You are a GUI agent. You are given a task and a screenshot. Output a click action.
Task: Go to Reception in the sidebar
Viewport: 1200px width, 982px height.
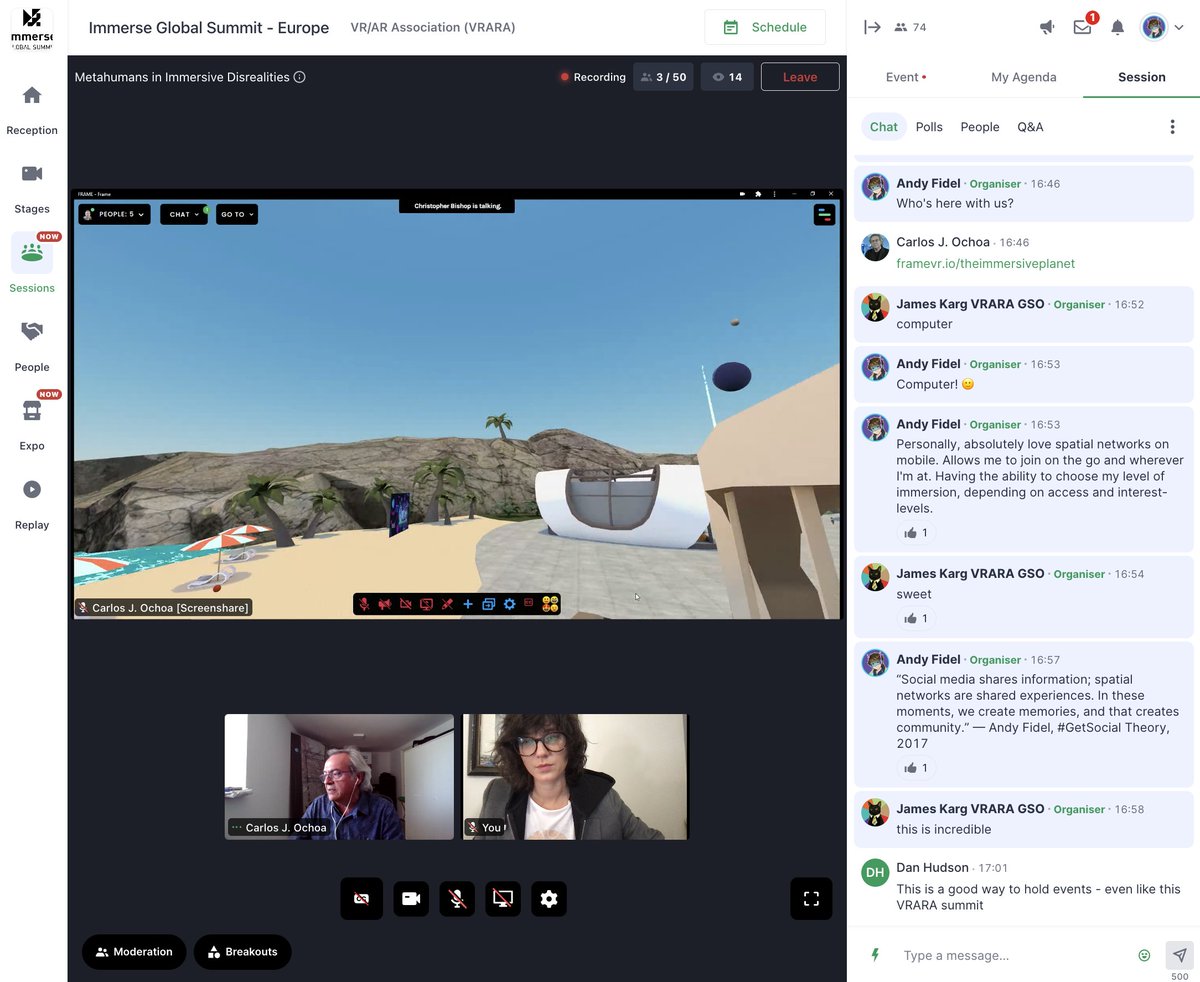click(32, 110)
